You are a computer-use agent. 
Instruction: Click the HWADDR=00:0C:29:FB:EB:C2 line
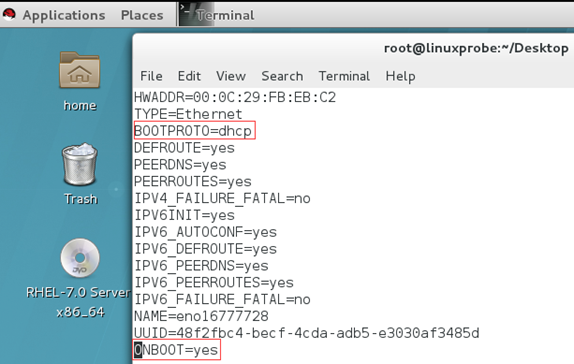click(x=235, y=97)
